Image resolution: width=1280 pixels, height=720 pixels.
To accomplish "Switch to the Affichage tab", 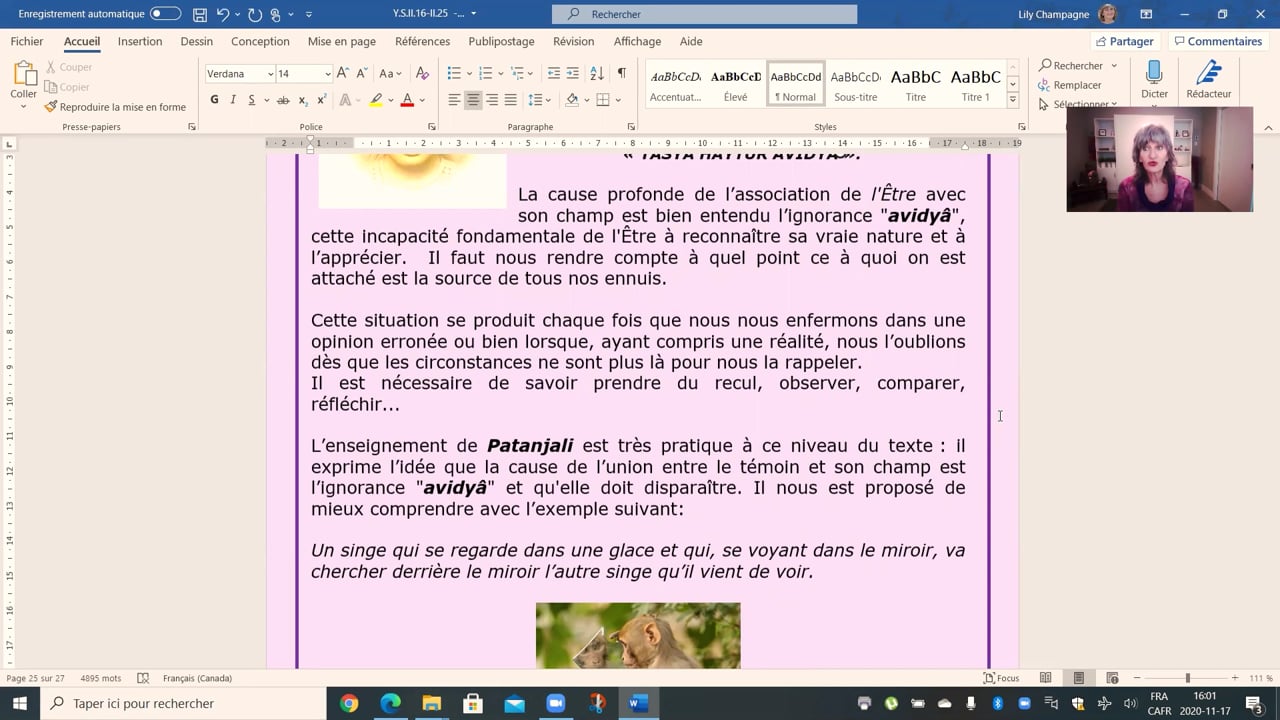I will 637,41.
